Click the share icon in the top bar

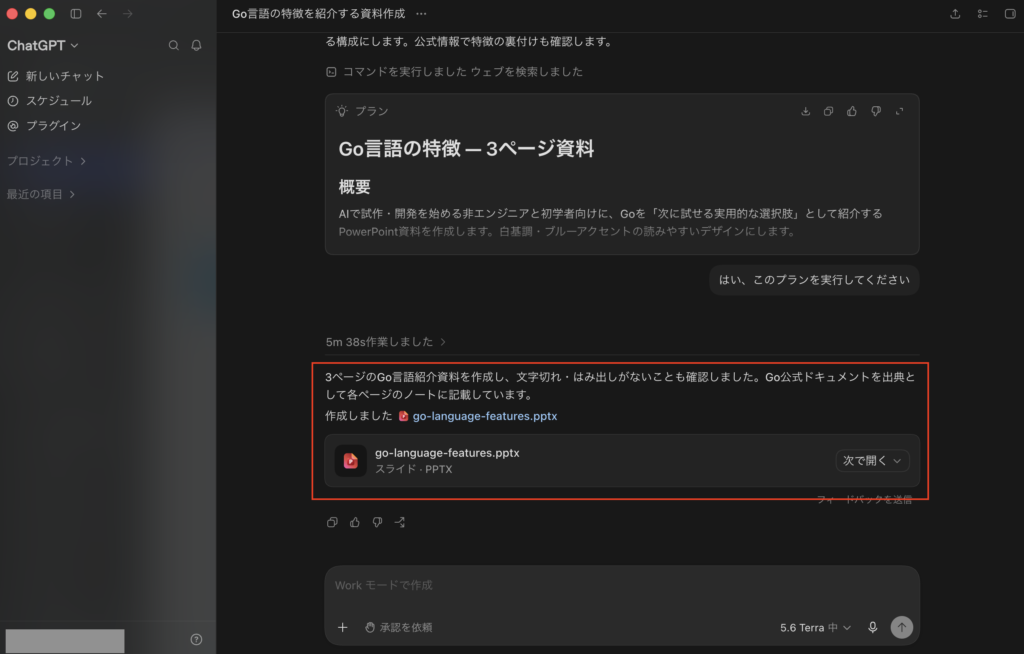tap(955, 13)
